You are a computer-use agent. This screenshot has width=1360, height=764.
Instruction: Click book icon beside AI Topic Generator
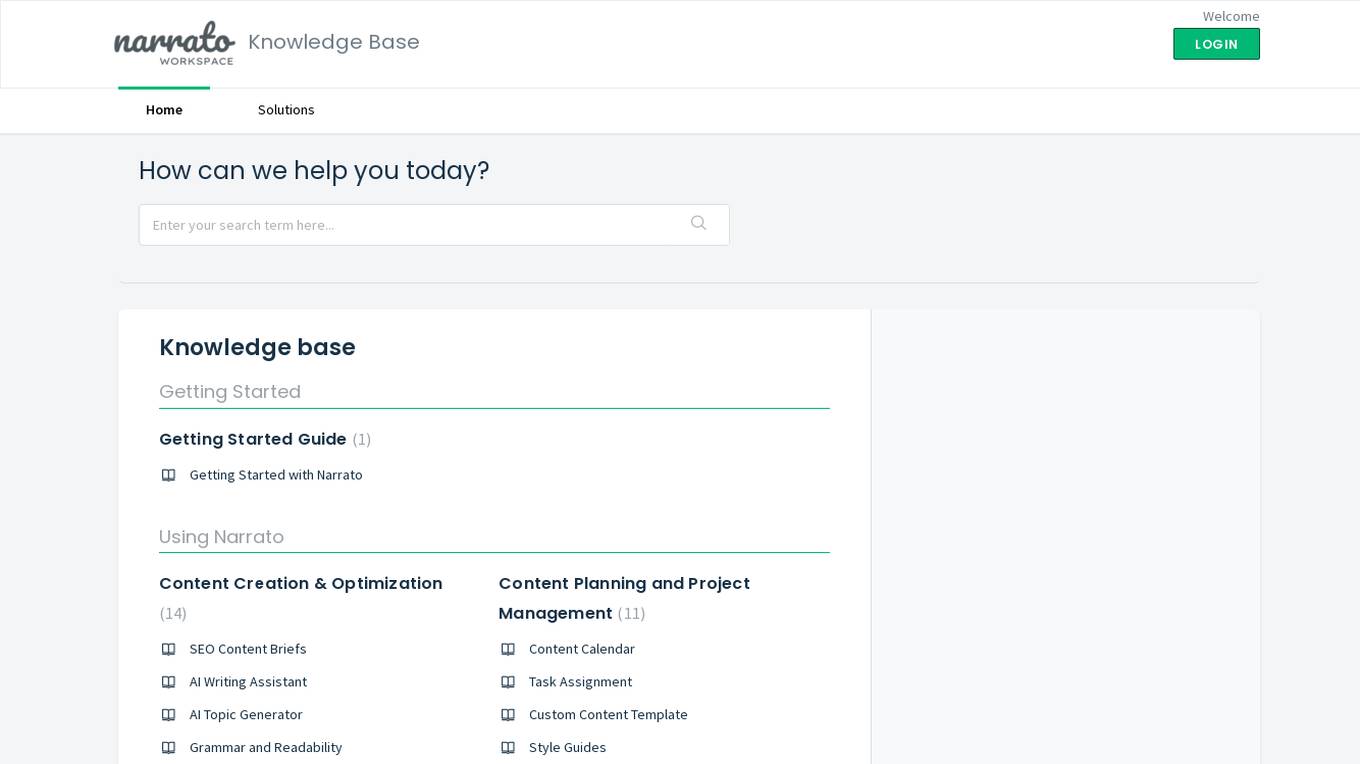168,715
